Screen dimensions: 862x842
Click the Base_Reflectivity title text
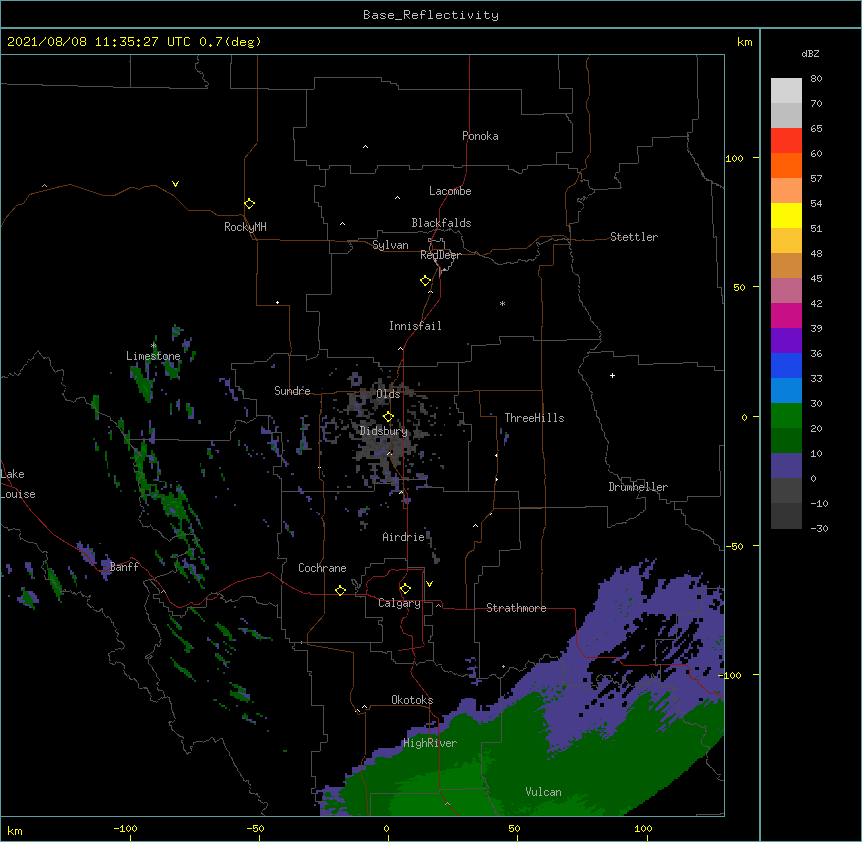(431, 15)
